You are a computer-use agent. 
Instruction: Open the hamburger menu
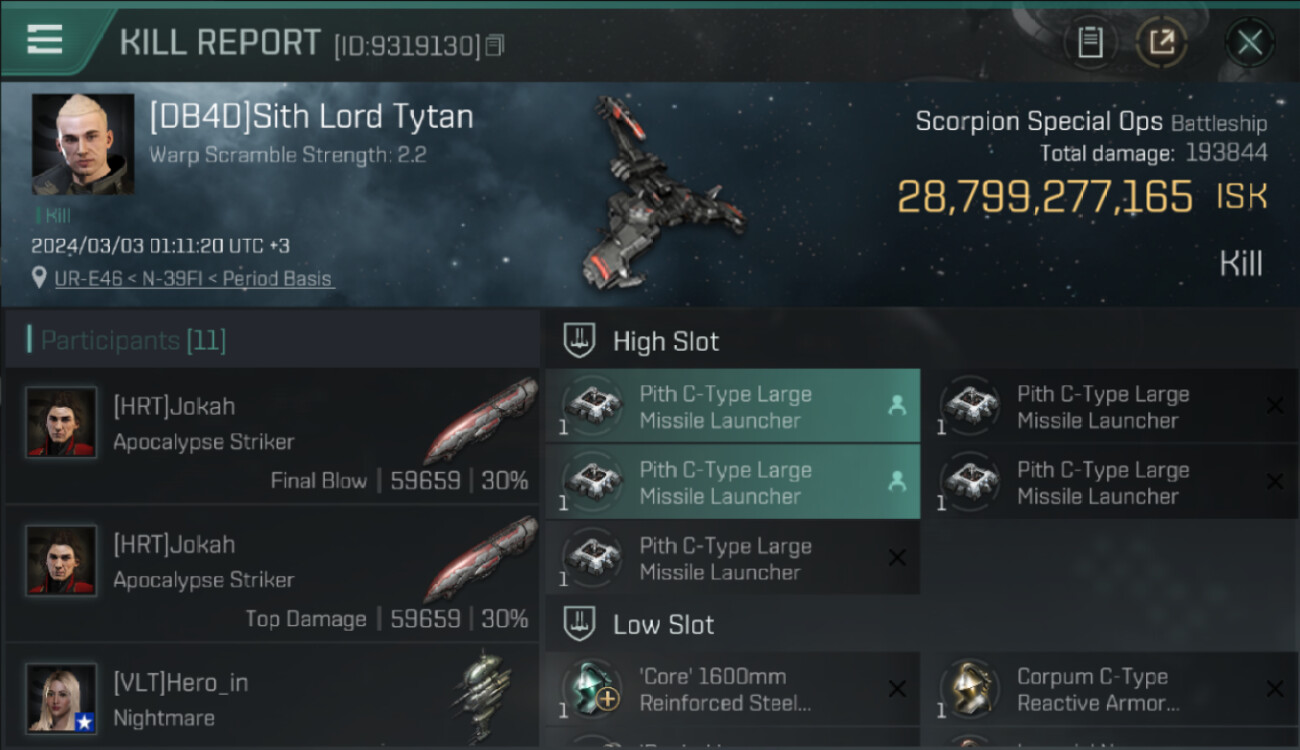(45, 40)
